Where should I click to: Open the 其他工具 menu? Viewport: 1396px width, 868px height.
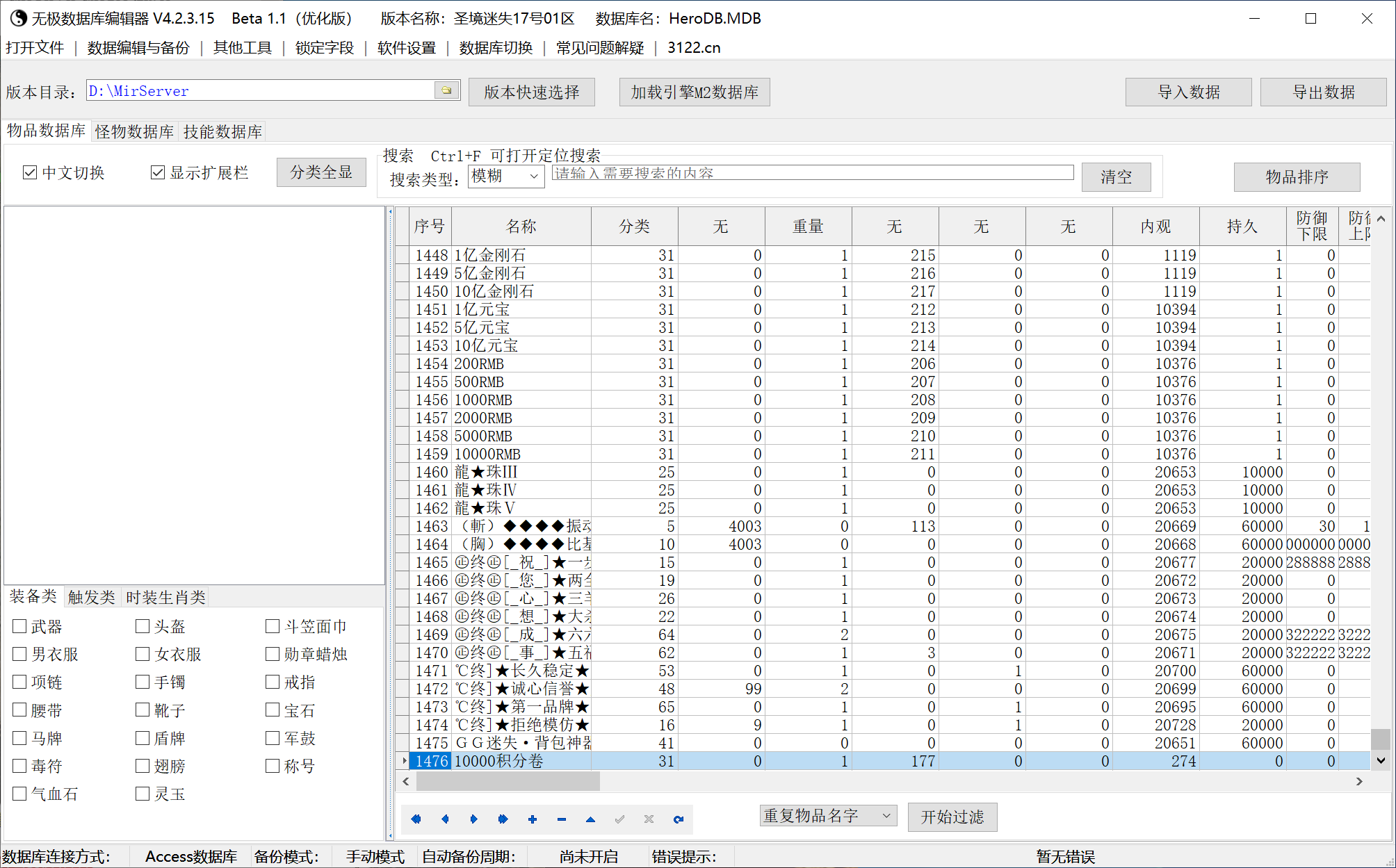243,47
